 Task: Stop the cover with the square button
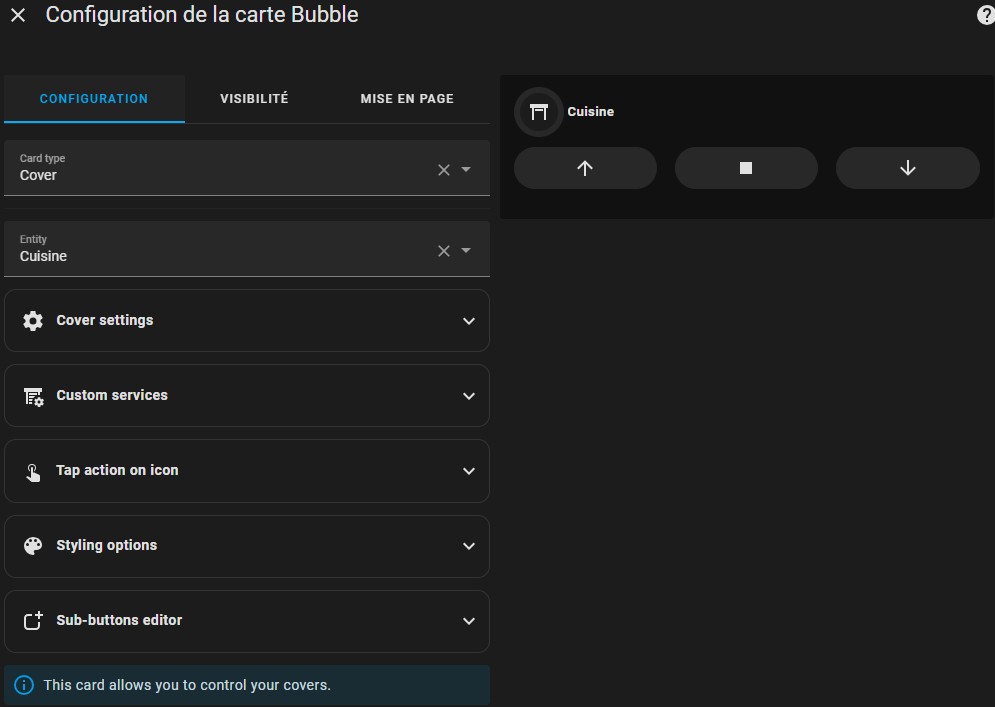tap(746, 168)
